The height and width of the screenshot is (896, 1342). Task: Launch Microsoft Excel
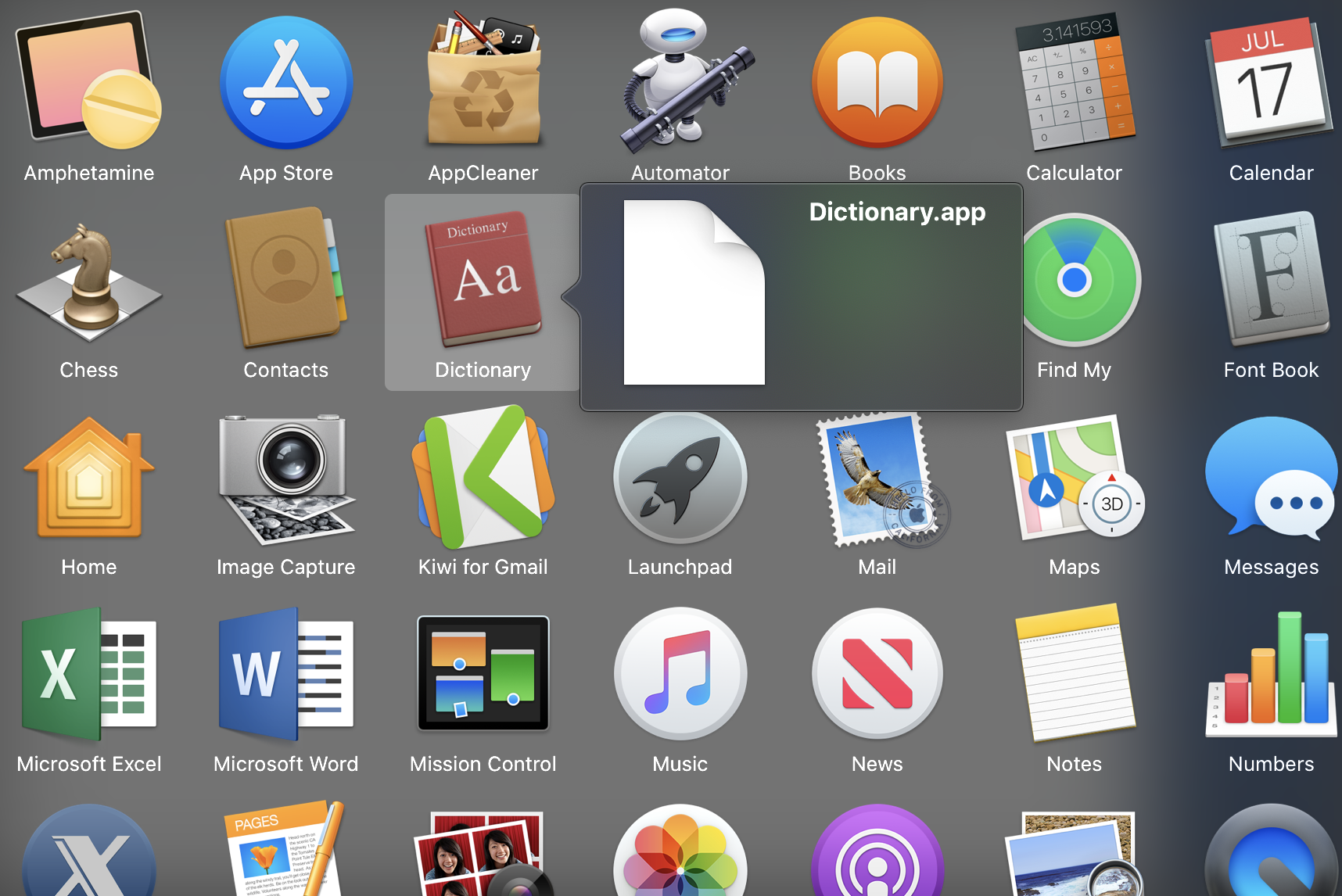(x=89, y=674)
